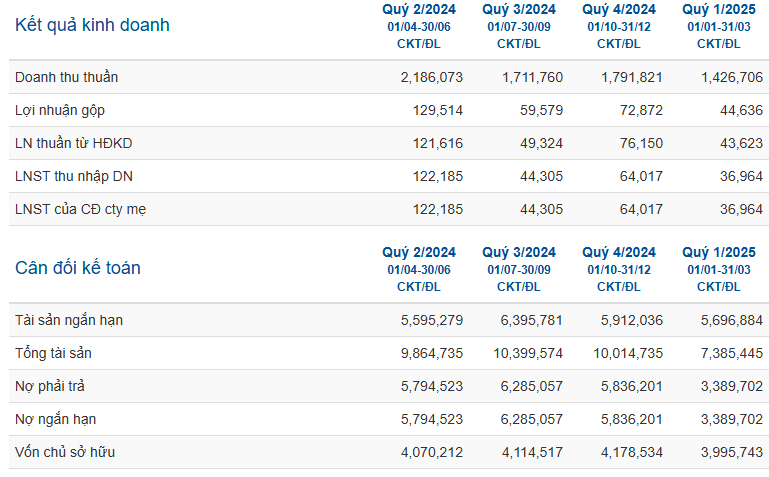Click Quý 2/2024 header in Cân đối kế toán

[x=419, y=252]
